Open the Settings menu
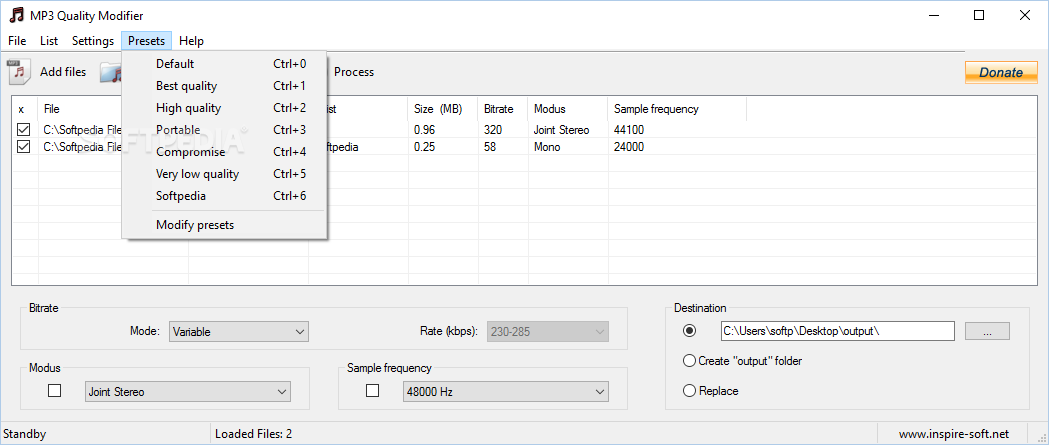Image resolution: width=1049 pixels, height=445 pixels. [x=93, y=41]
